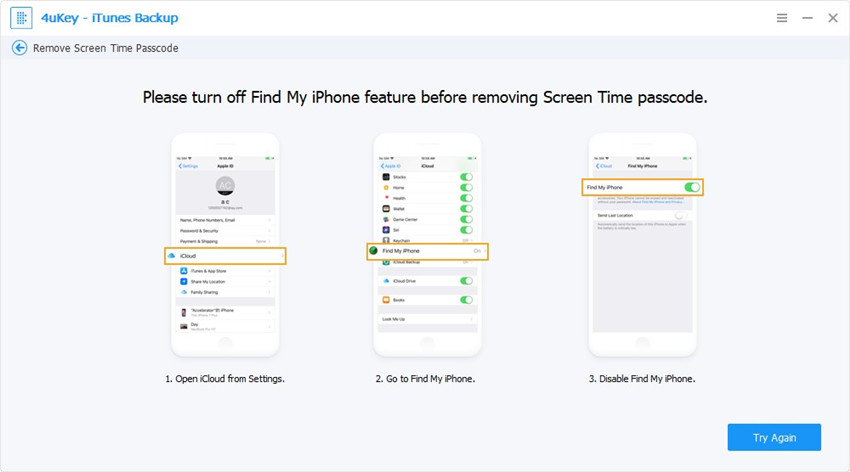Go back using the circled arrow icon
850x472 pixels.
20,48
